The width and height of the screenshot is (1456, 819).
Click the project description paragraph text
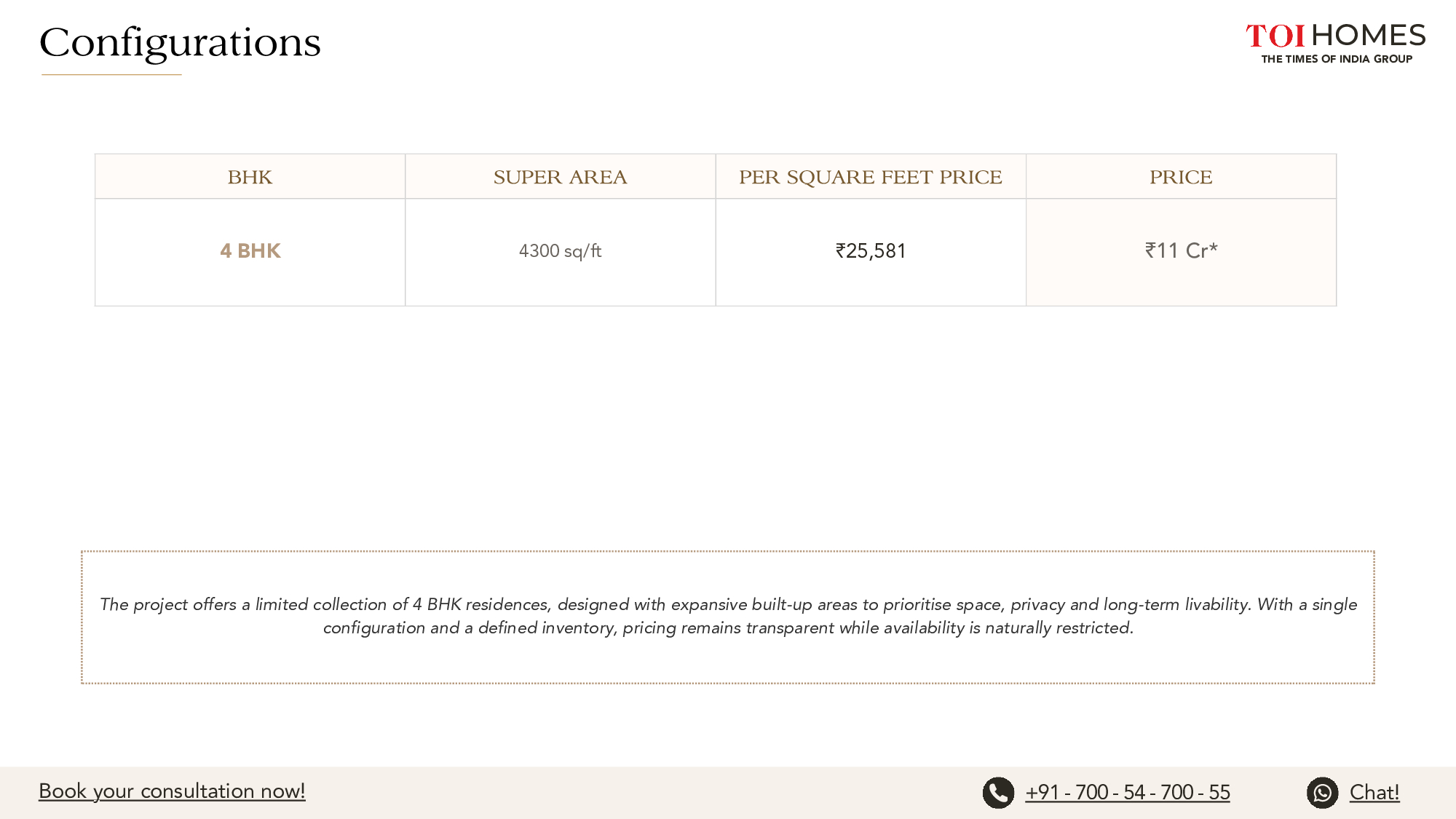[728, 616]
